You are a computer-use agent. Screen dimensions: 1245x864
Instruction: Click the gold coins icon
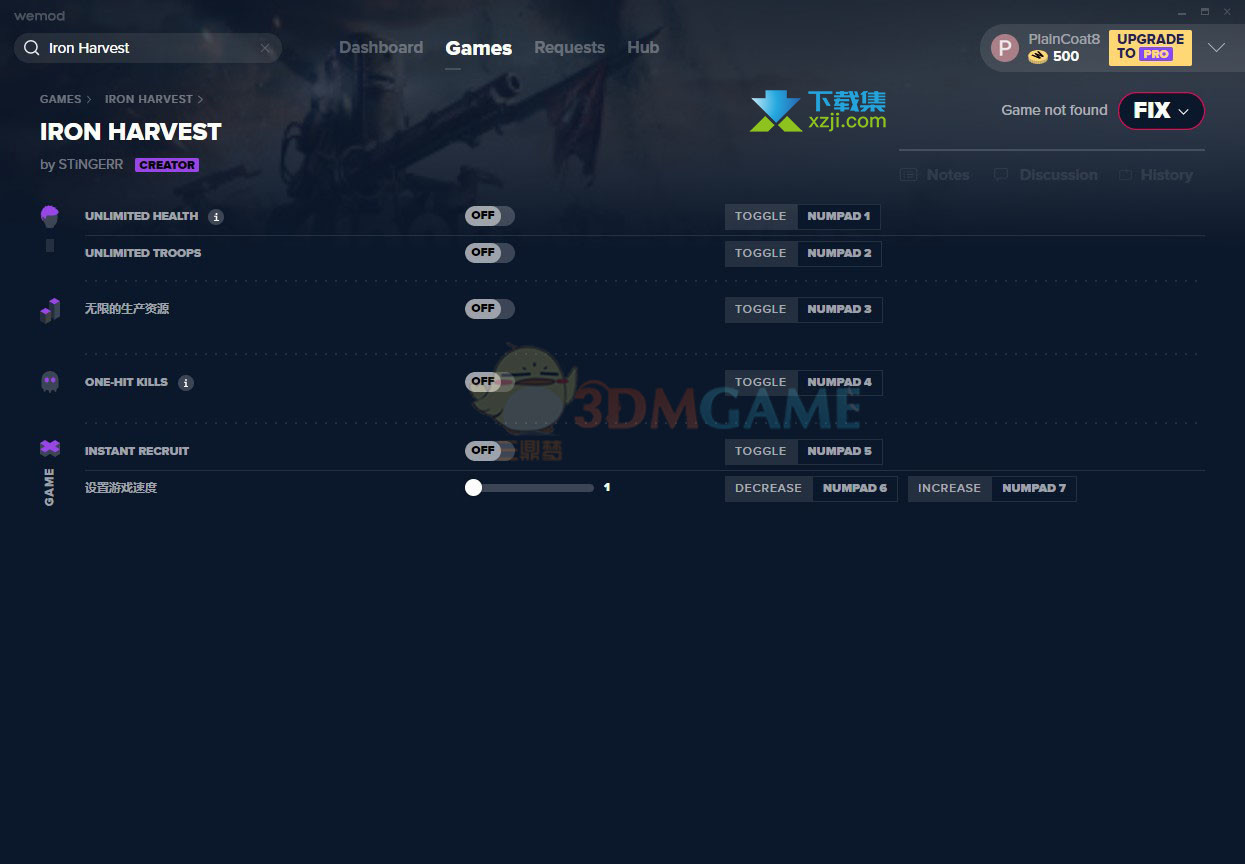[x=1038, y=57]
